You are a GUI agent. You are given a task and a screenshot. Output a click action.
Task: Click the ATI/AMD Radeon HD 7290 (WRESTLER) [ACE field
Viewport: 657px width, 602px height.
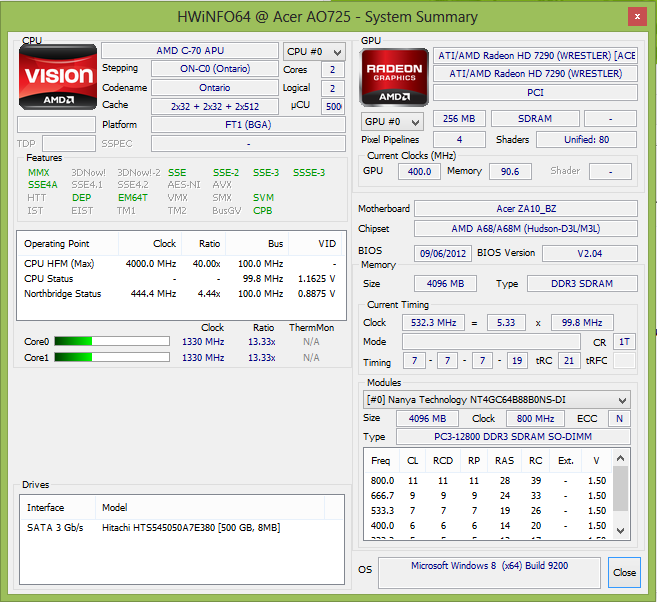click(535, 56)
